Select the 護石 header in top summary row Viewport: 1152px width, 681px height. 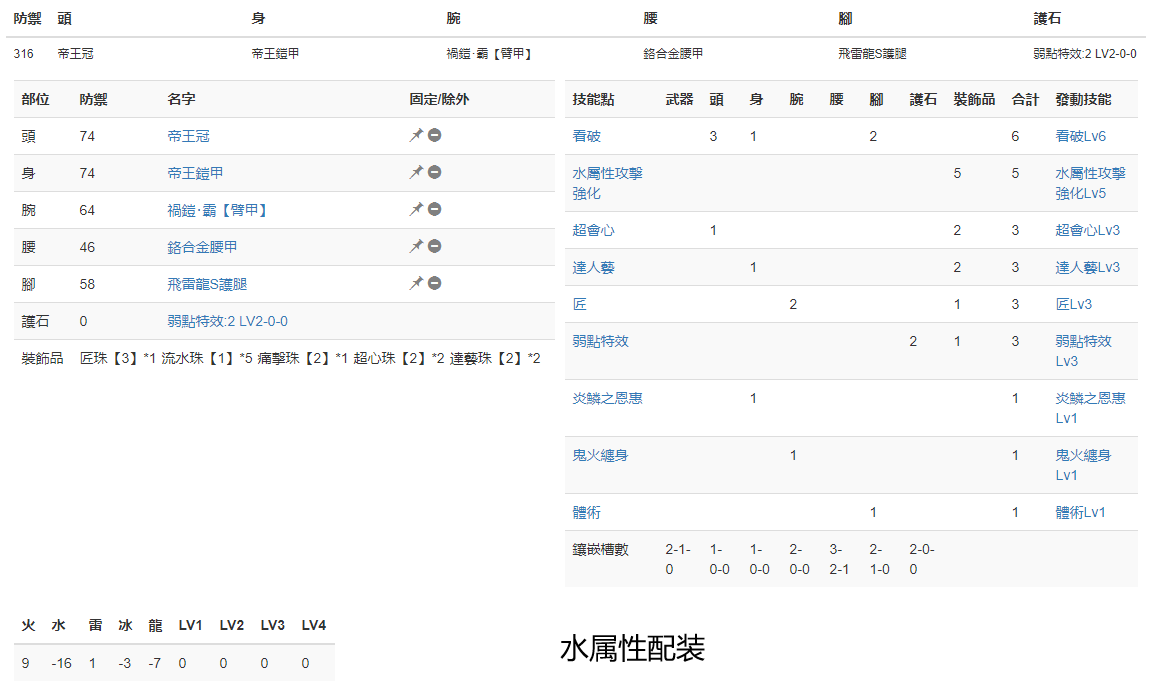[1047, 18]
